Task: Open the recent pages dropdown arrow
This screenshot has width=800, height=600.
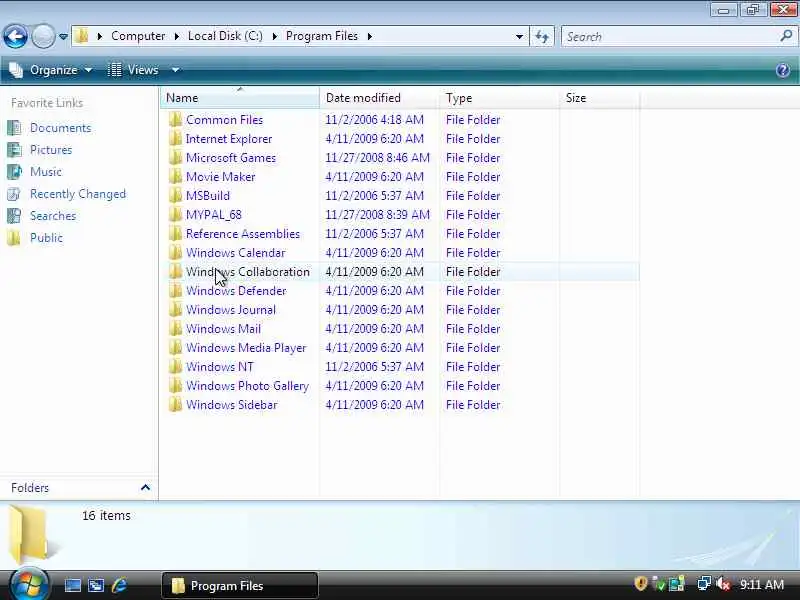Action: (x=63, y=37)
